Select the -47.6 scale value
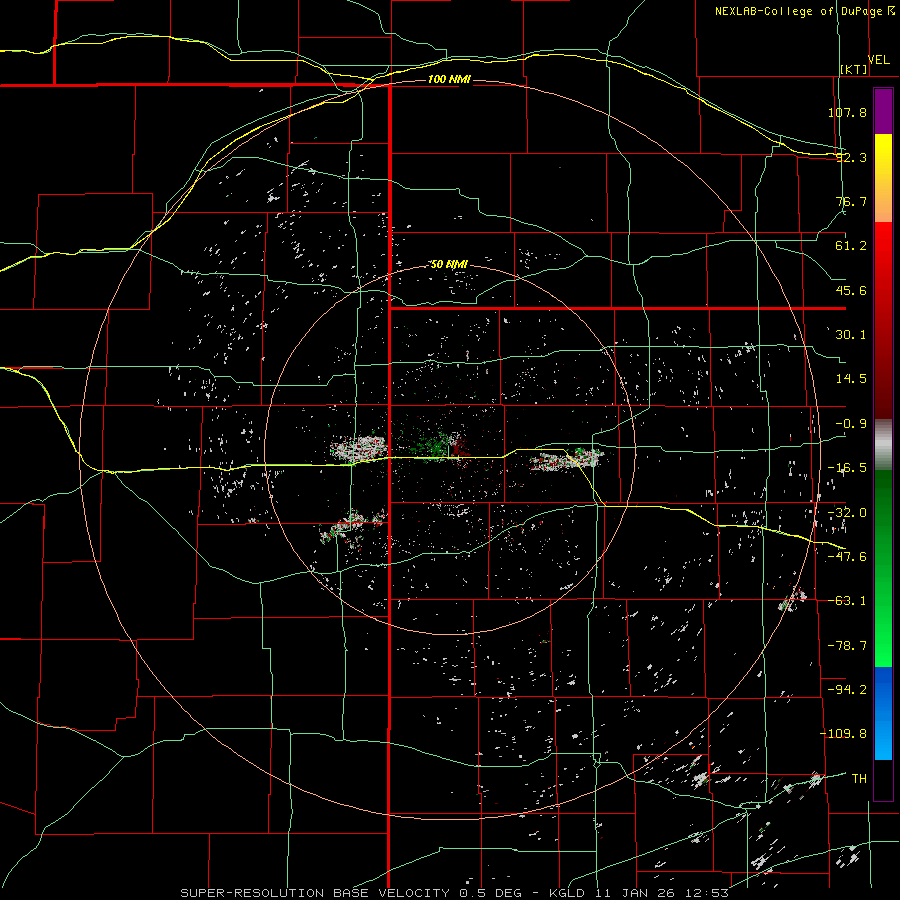The height and width of the screenshot is (900, 900). [847, 557]
